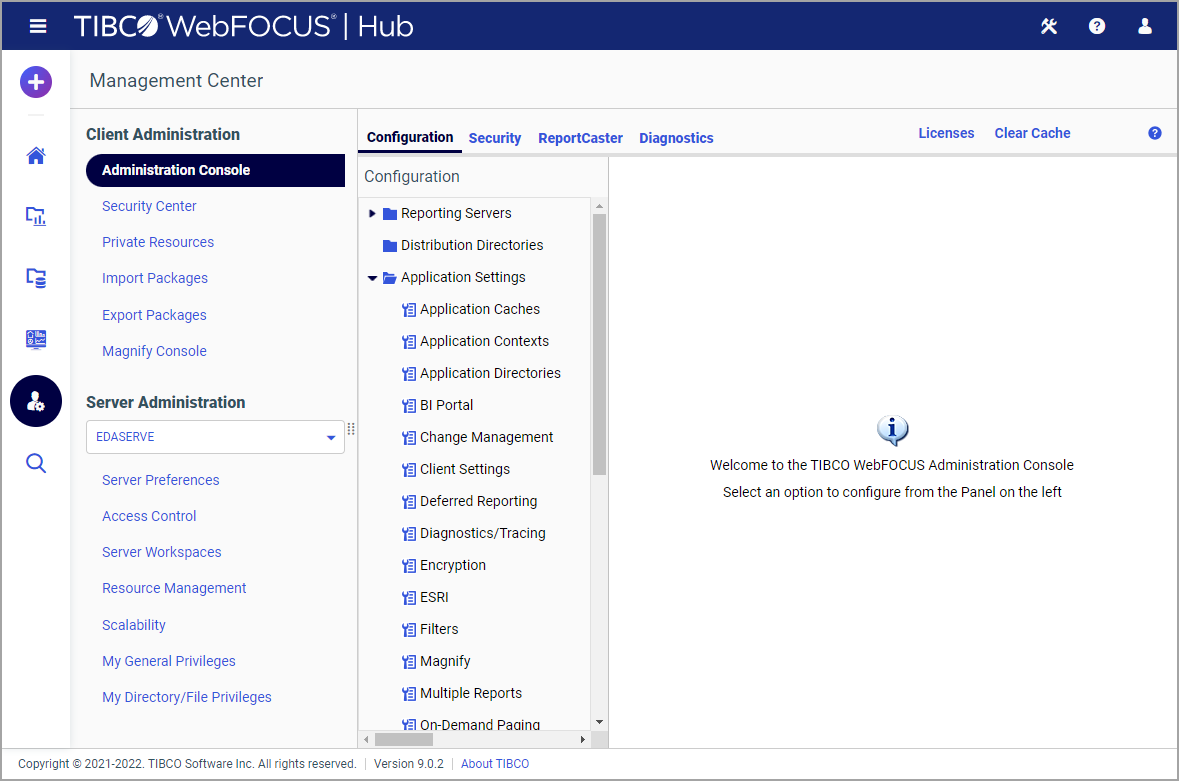Image resolution: width=1179 pixels, height=781 pixels.
Task: Click the icon next to Application Caches
Action: coord(409,310)
